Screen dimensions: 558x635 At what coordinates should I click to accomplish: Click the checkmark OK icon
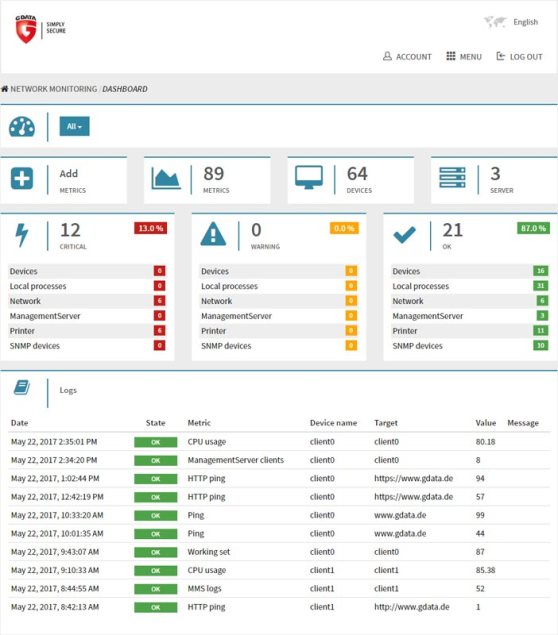(405, 234)
